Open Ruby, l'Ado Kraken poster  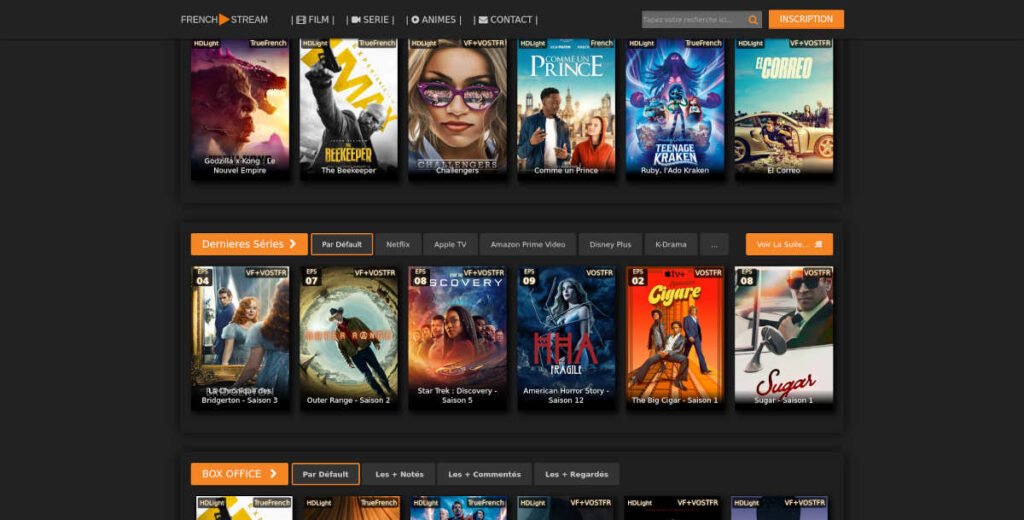(x=675, y=110)
